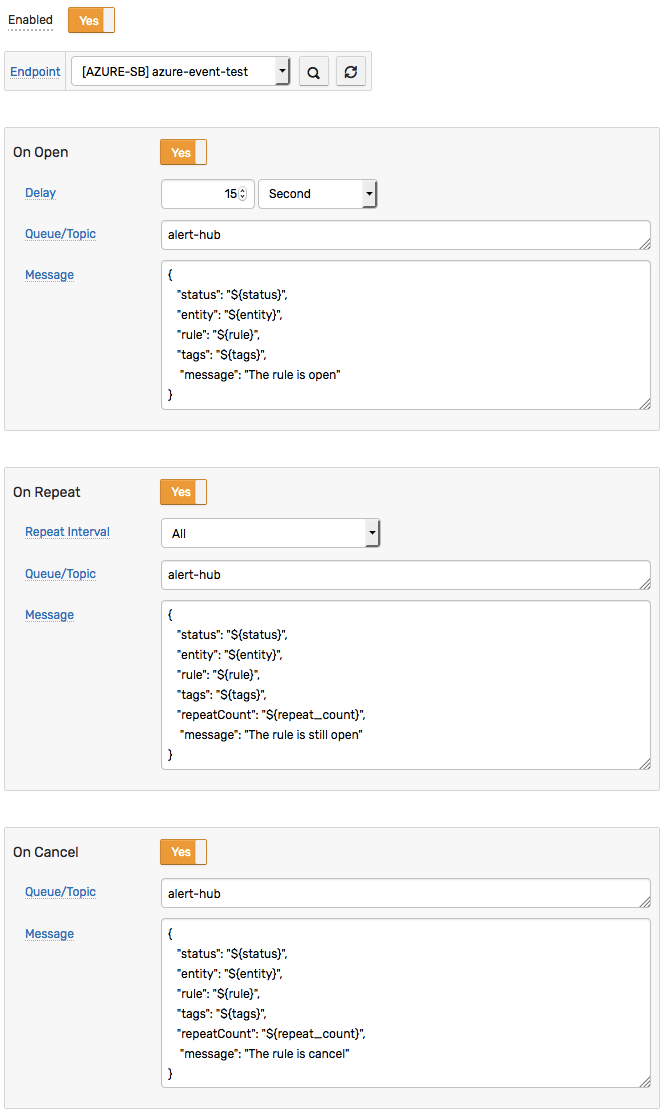The height and width of the screenshot is (1115, 666).
Task: Expand the Repeat Interval All dropdown
Action: coord(271,533)
